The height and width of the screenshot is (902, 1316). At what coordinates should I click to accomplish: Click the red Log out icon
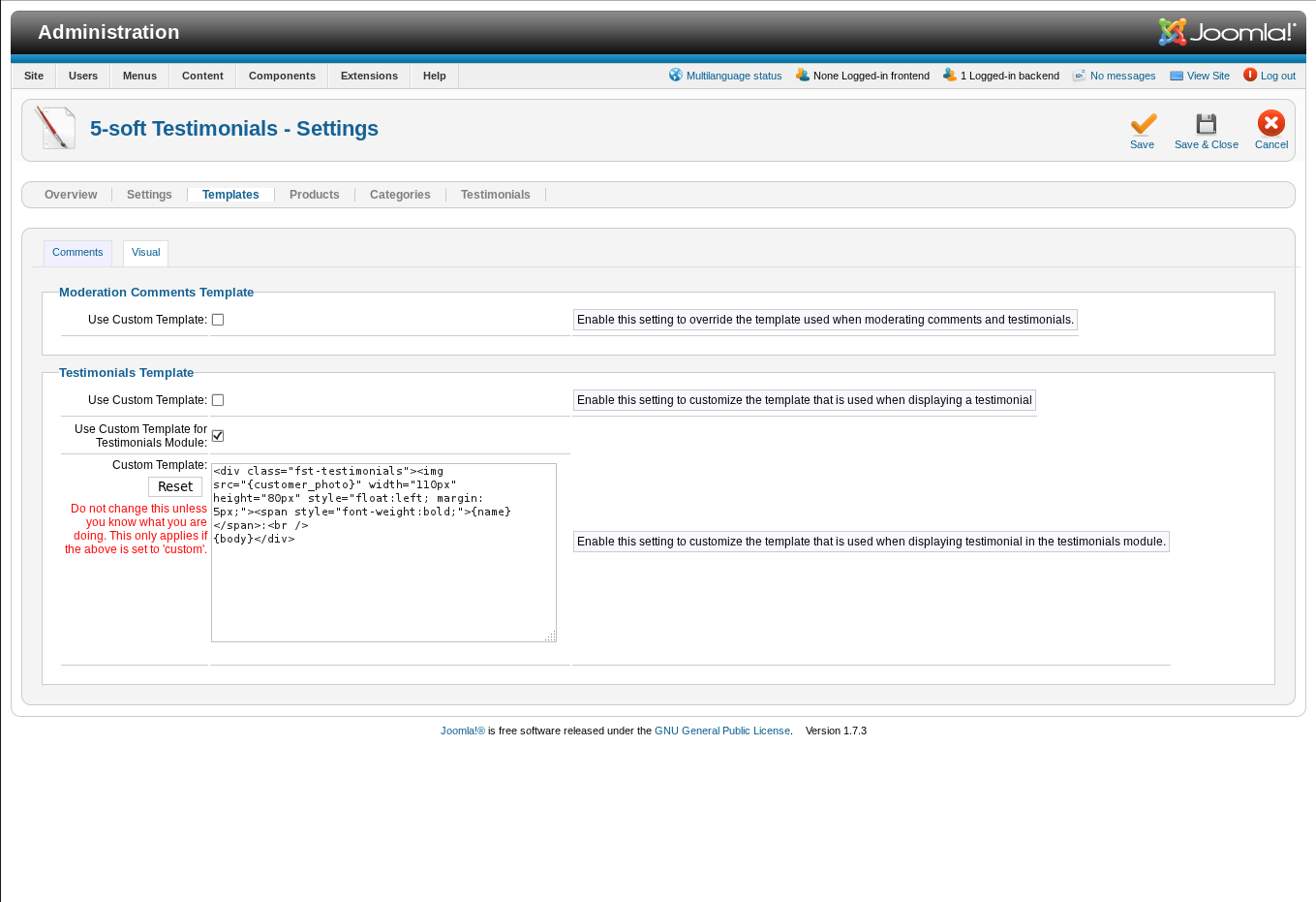[x=1250, y=75]
